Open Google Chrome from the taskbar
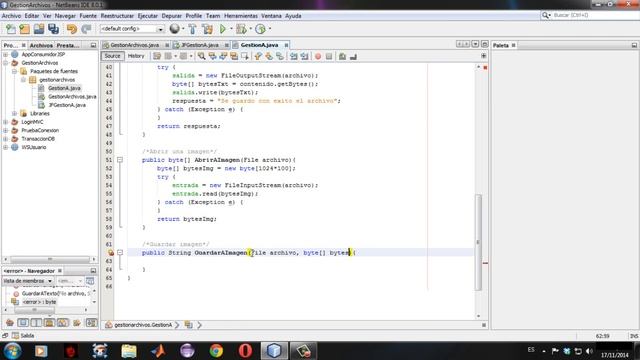The image size is (640, 360). 216,351
